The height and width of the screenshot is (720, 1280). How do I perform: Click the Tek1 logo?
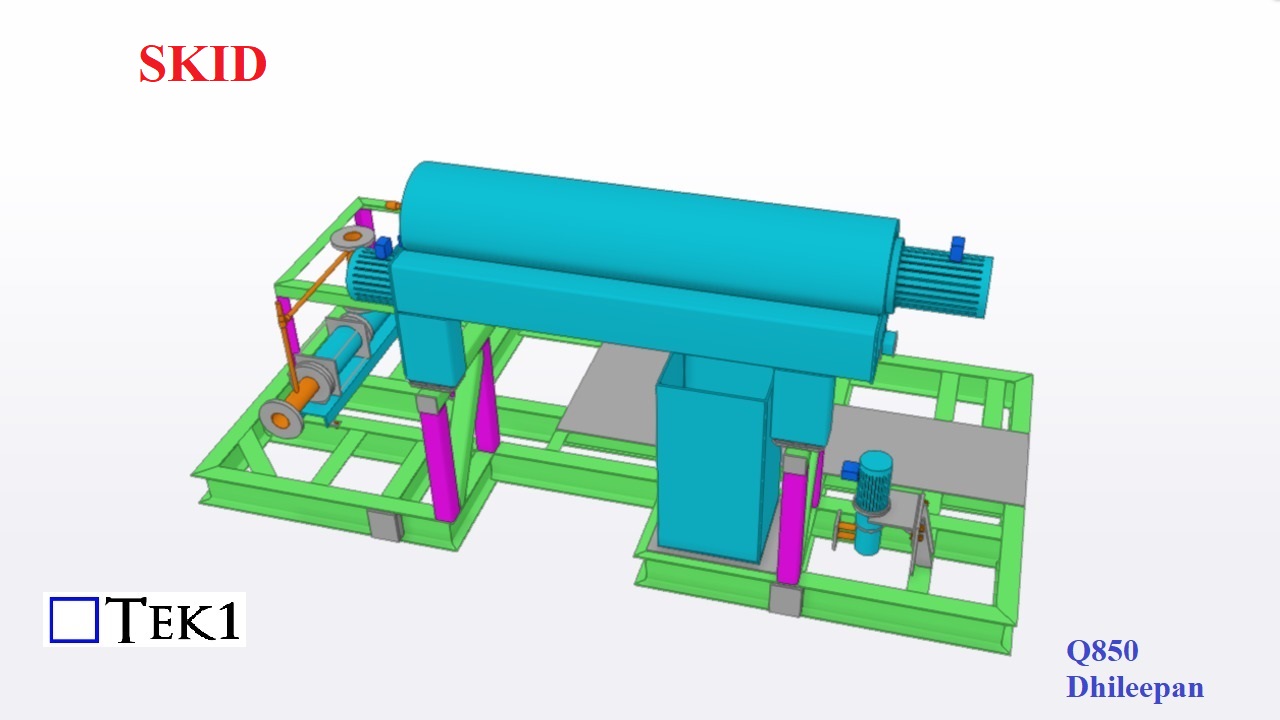(x=146, y=619)
